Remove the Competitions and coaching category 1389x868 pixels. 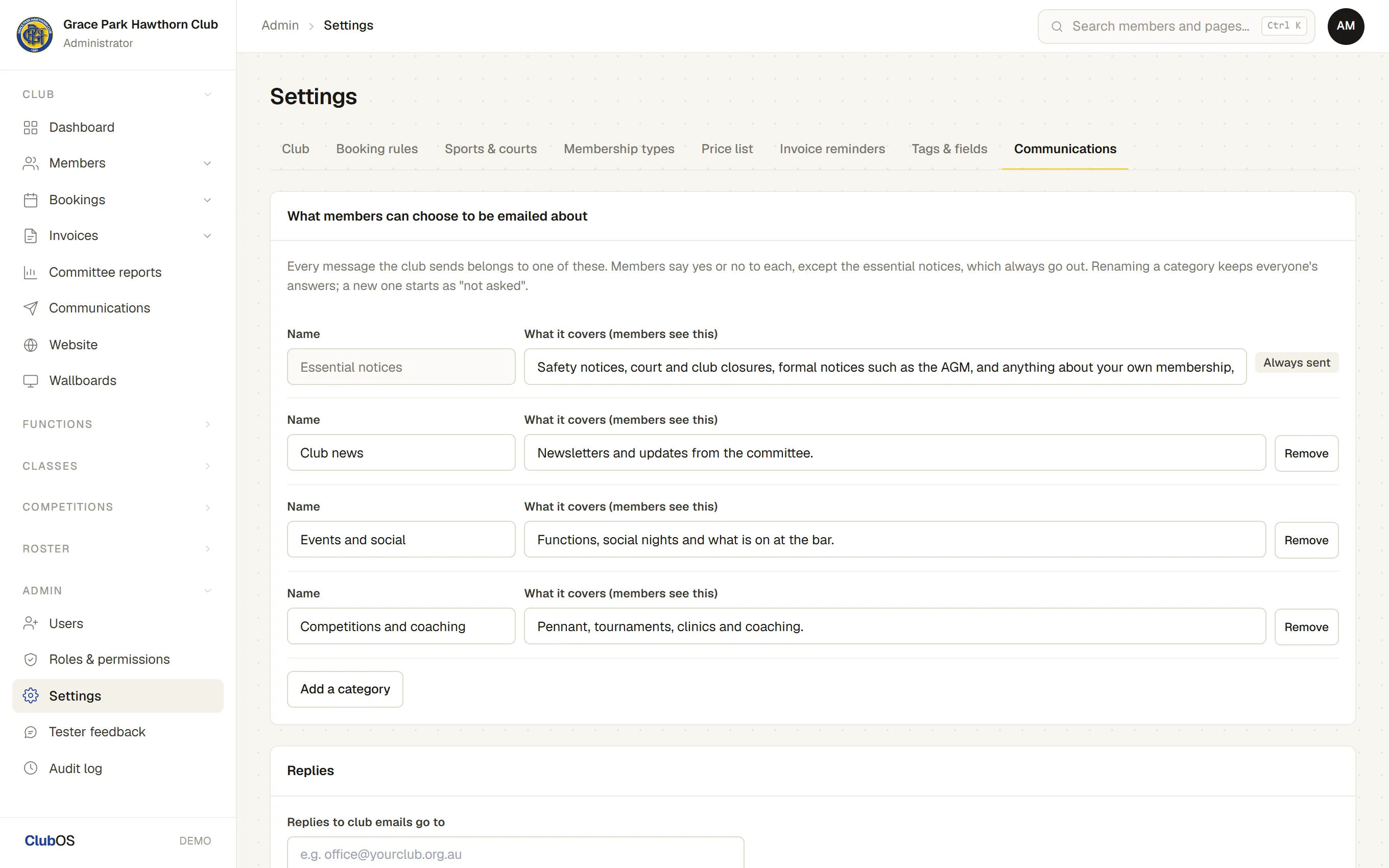[x=1306, y=627]
